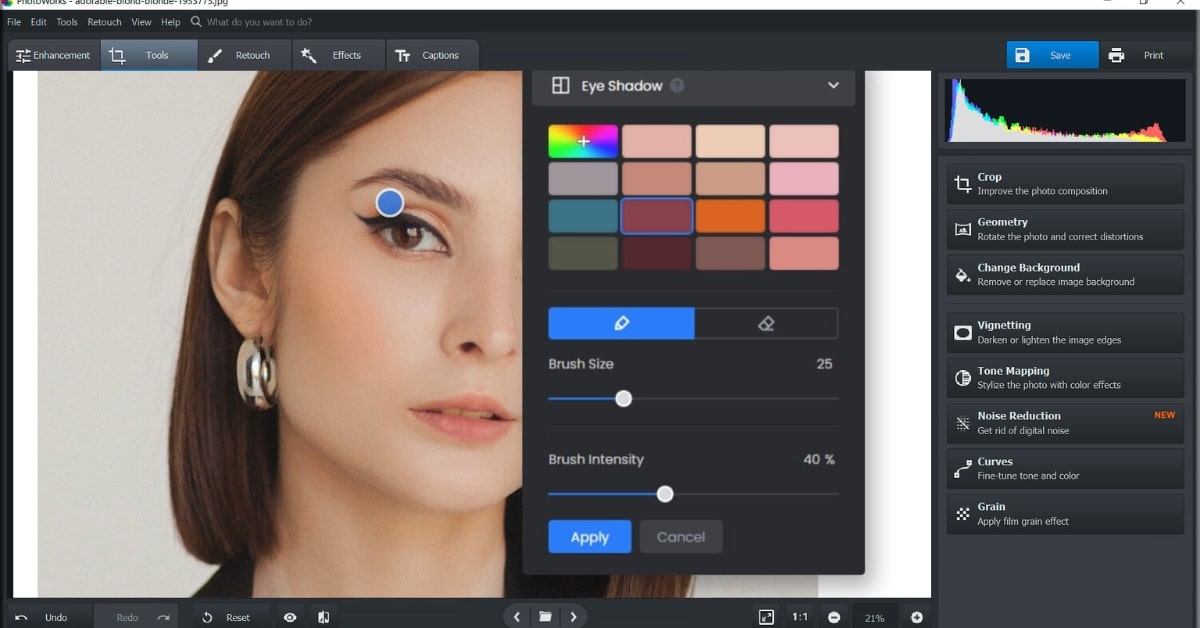
Task: Go to the previous photo arrow
Action: (517, 617)
